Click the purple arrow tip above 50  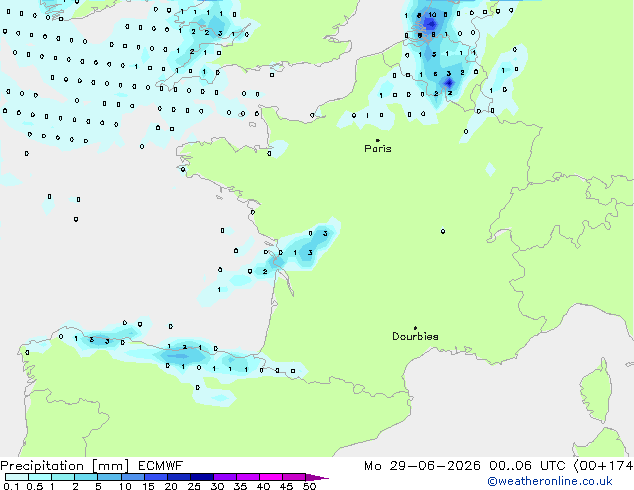(x=317, y=477)
